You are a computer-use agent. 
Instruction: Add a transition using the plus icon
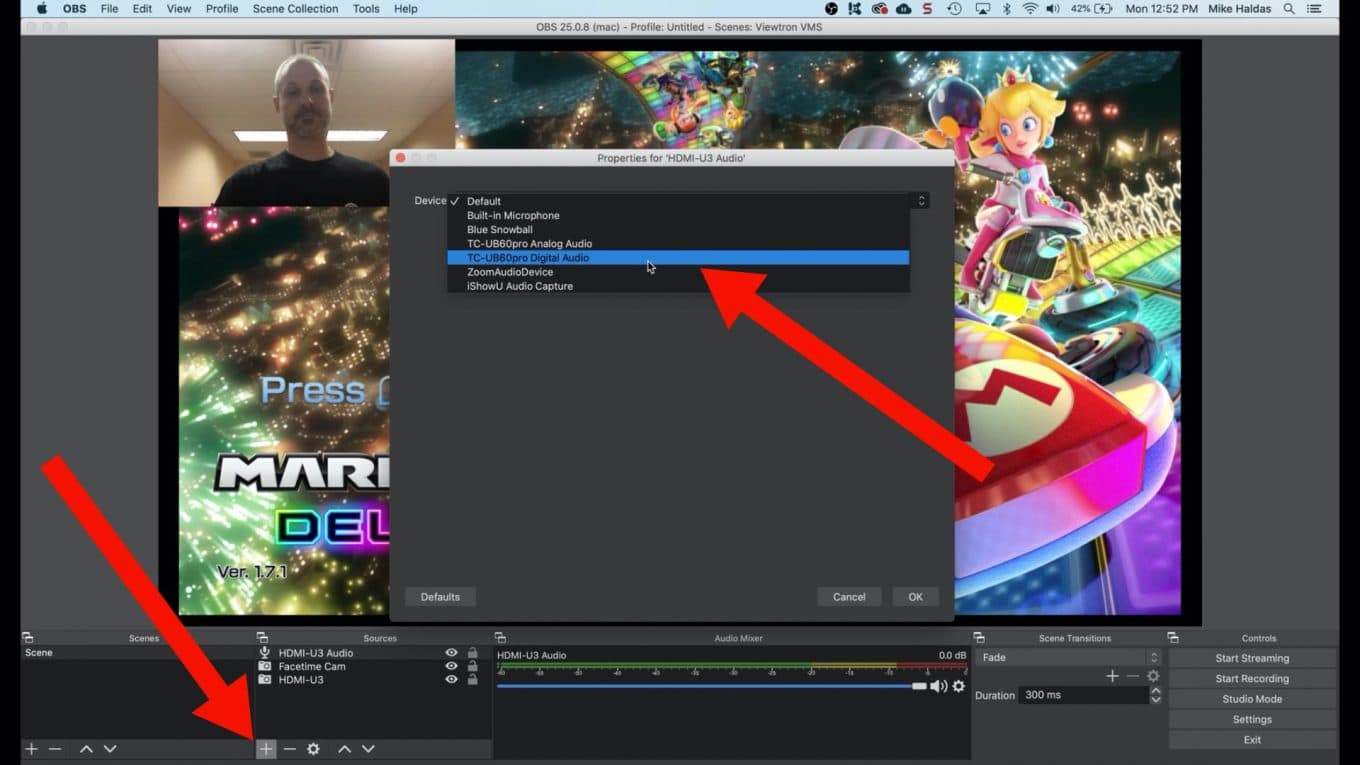click(x=1112, y=675)
